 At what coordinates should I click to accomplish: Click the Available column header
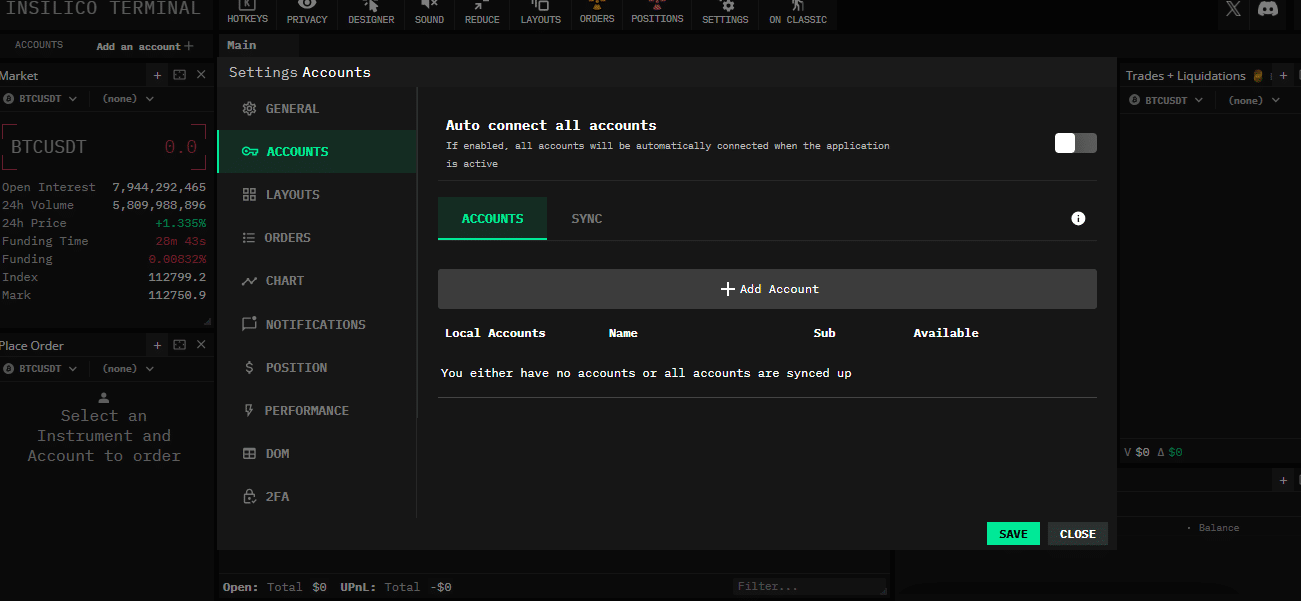coord(946,333)
